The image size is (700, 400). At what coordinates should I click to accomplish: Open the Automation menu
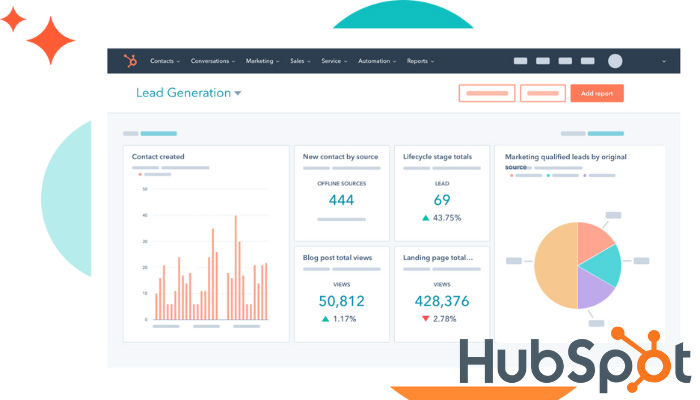(x=377, y=61)
